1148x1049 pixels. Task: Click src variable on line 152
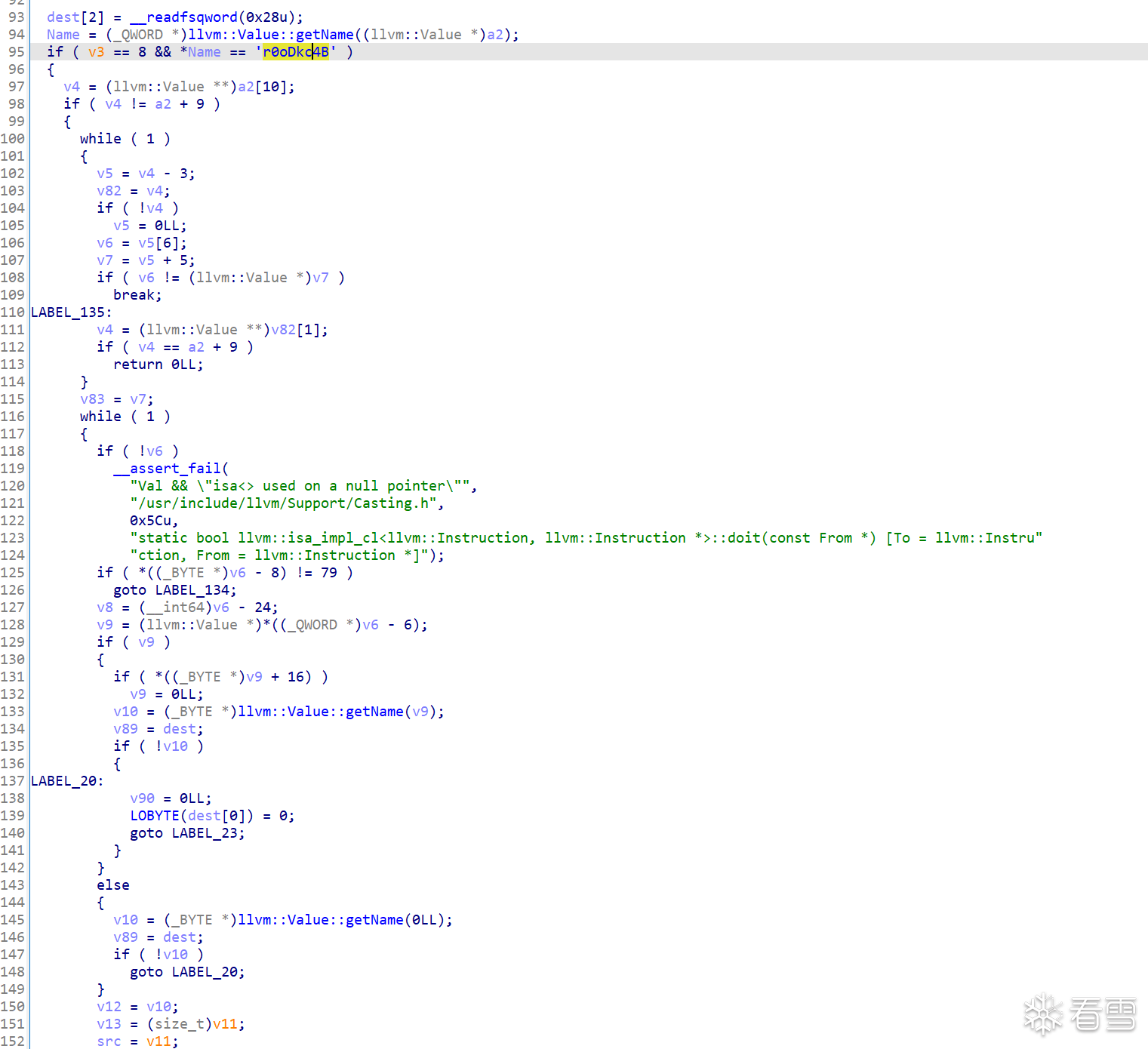[109, 1041]
